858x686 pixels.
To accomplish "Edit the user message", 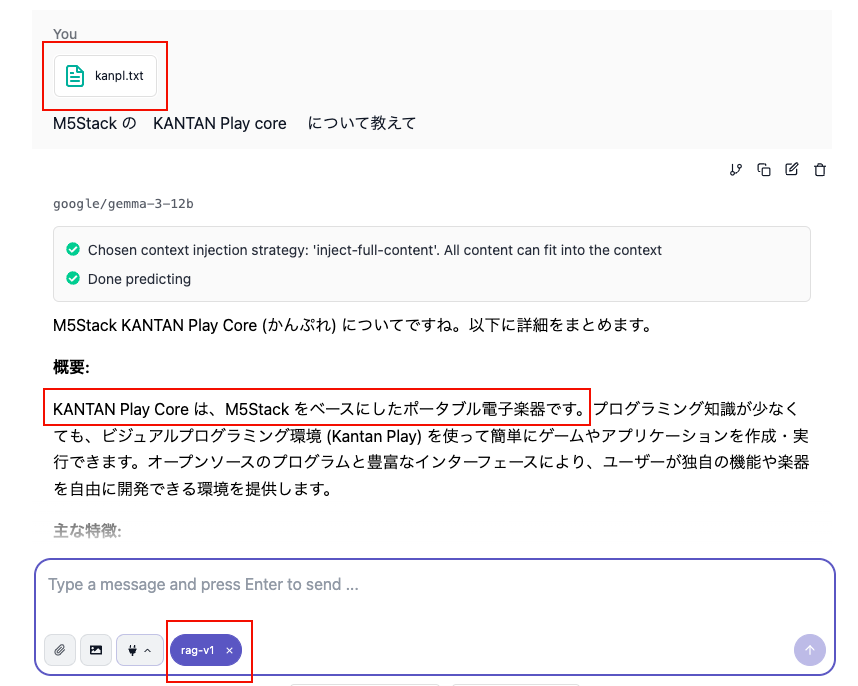I will coord(792,170).
